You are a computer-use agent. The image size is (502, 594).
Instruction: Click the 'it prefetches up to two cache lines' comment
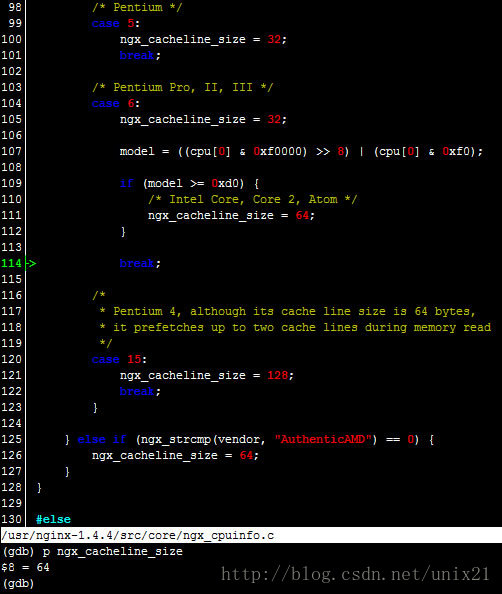(295, 327)
